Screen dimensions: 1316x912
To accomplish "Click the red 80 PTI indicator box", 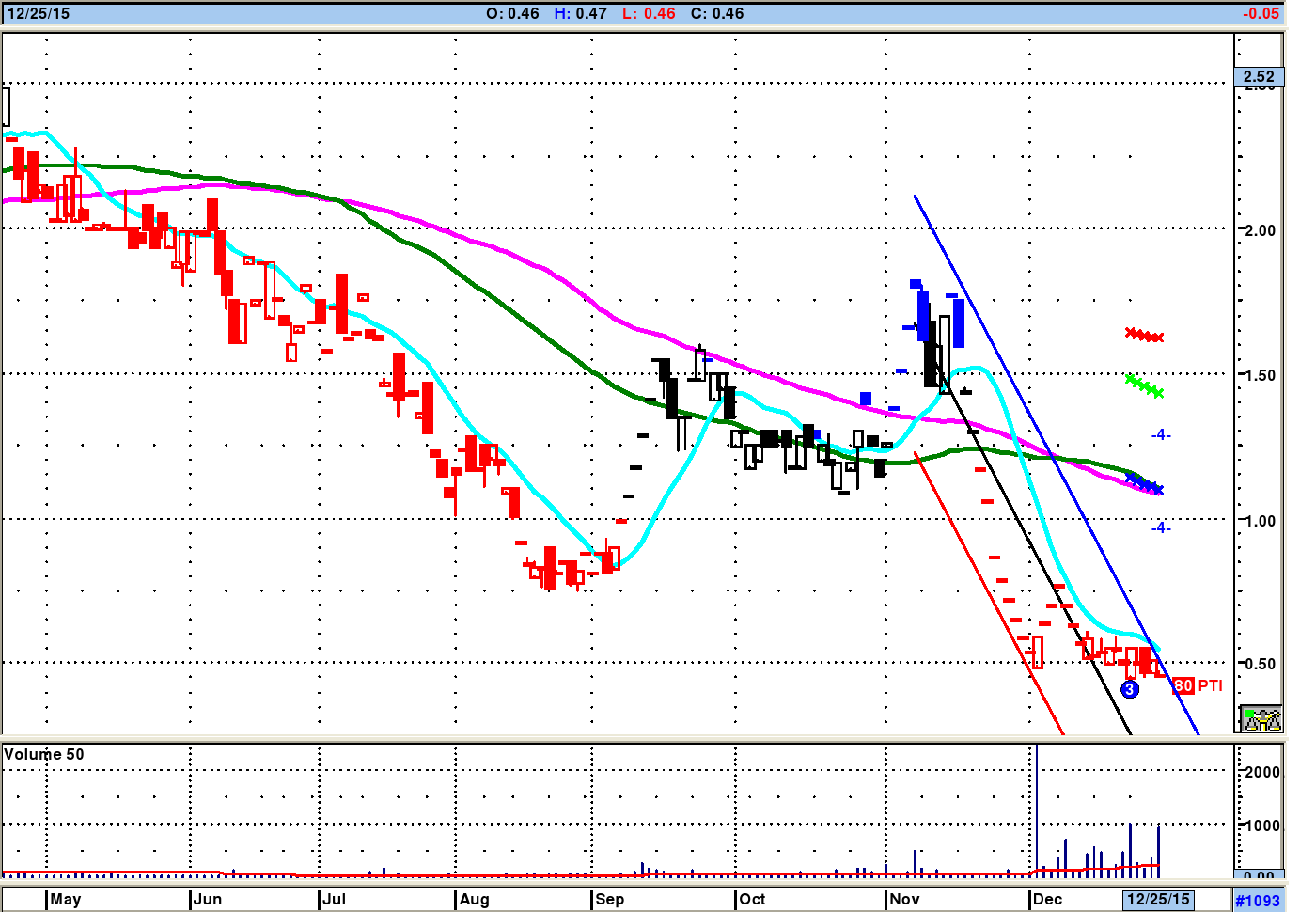I will (1183, 685).
